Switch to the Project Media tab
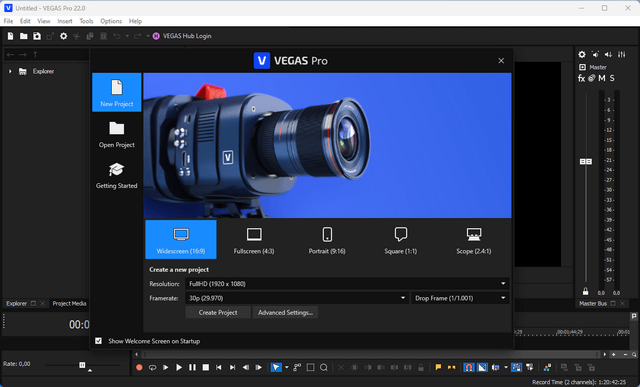Screen dimensions: 640x387 click(x=69, y=304)
